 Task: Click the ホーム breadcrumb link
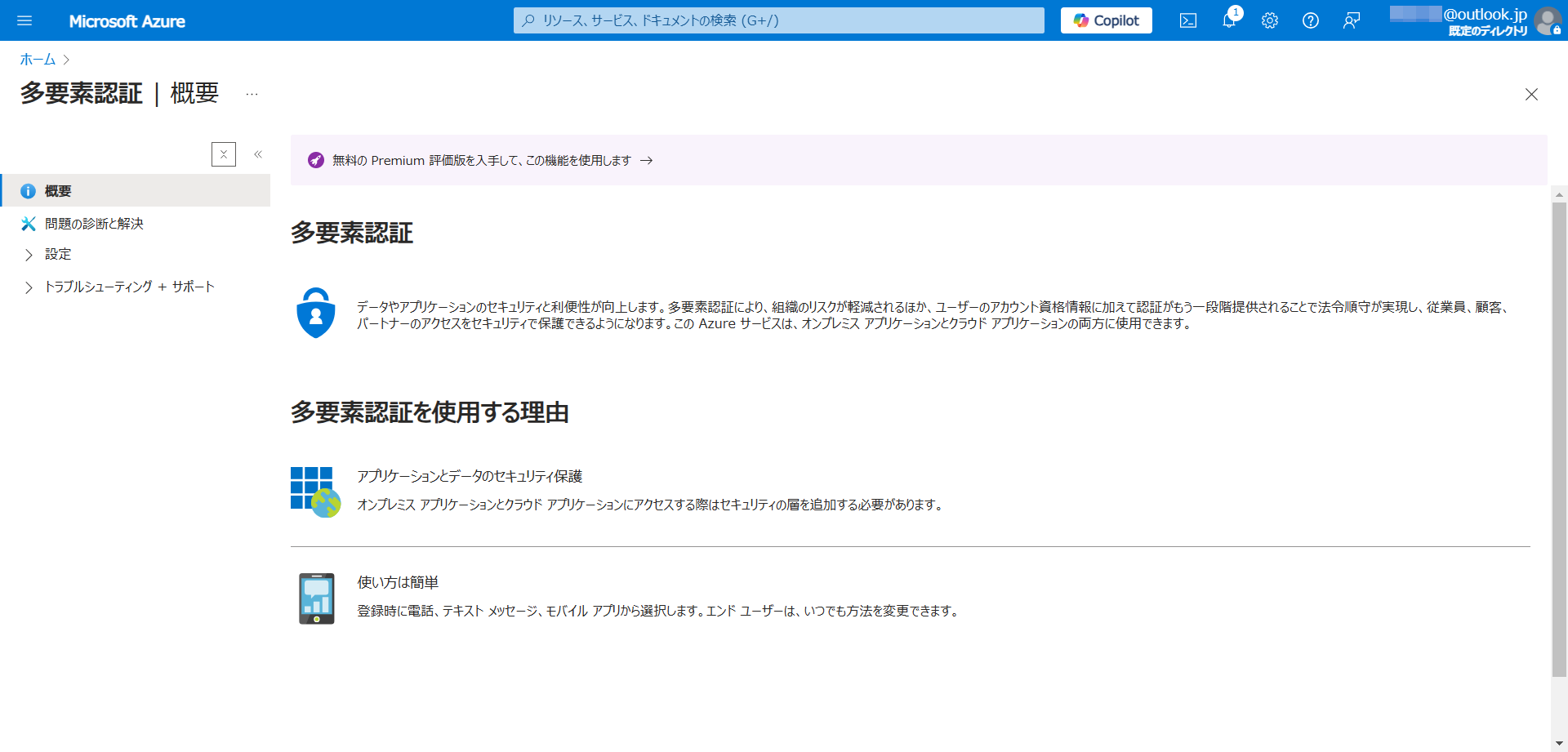click(38, 60)
